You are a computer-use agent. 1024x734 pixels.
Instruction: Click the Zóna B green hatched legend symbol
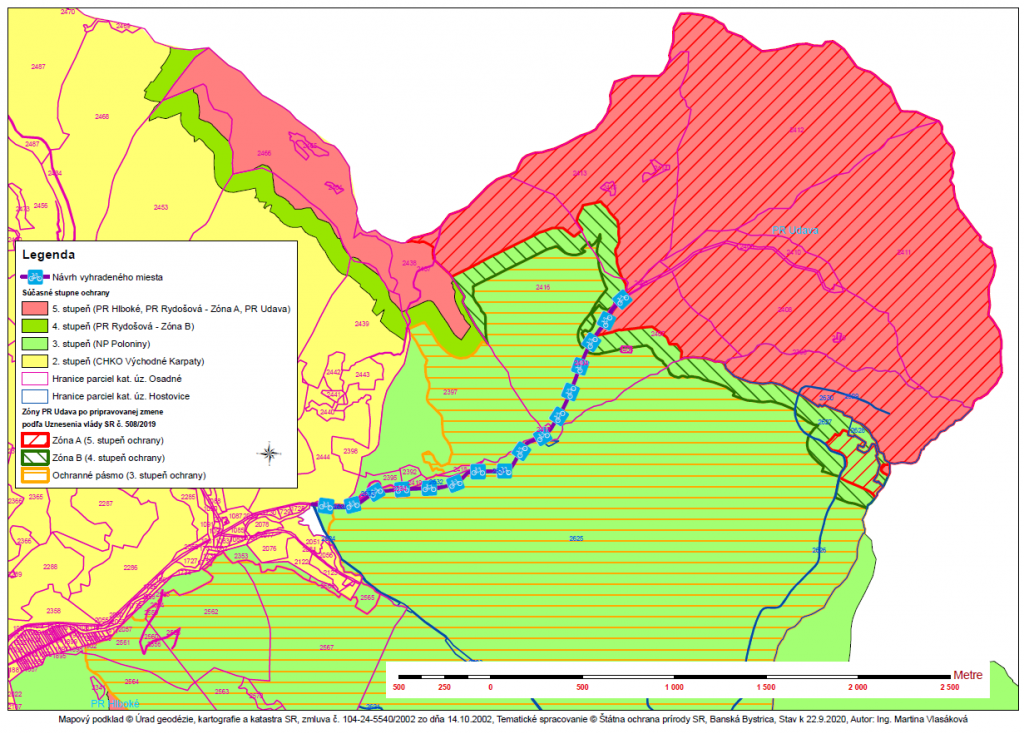pyautogui.click(x=34, y=457)
